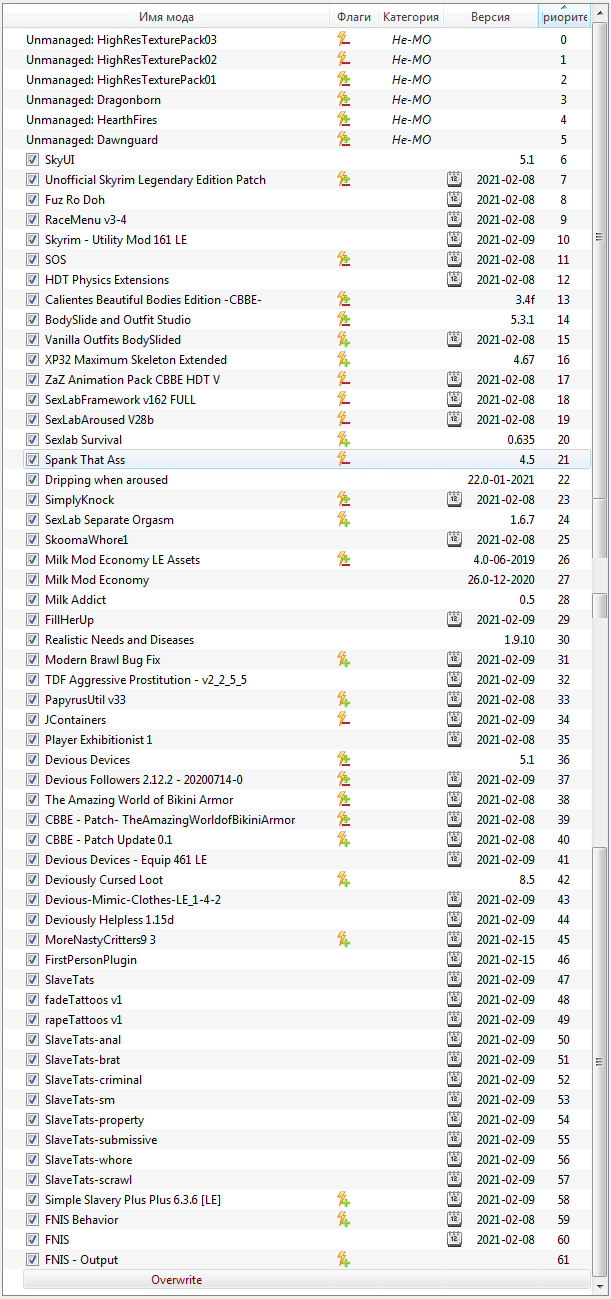Disable the FNIS mod checkbox
The image size is (611, 1299).
[33, 1240]
